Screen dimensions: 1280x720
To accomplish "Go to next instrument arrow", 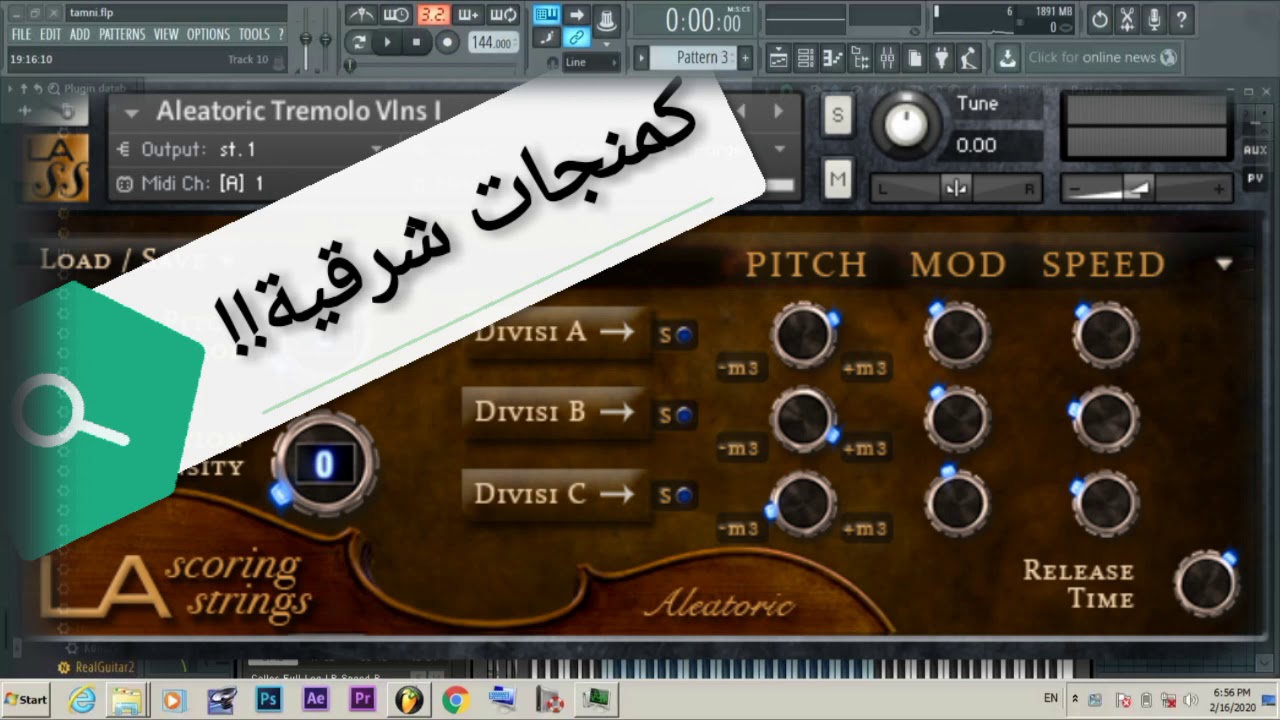I will [x=778, y=111].
